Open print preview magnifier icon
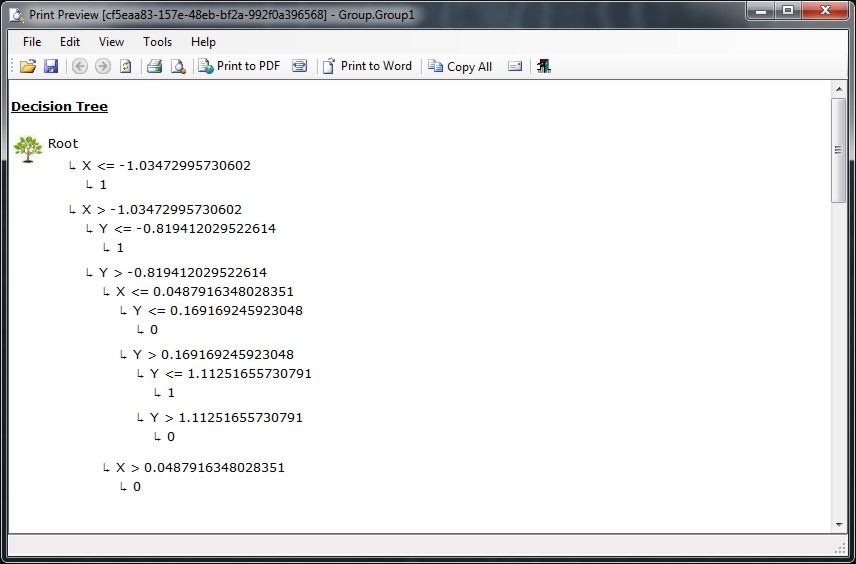 tap(178, 67)
